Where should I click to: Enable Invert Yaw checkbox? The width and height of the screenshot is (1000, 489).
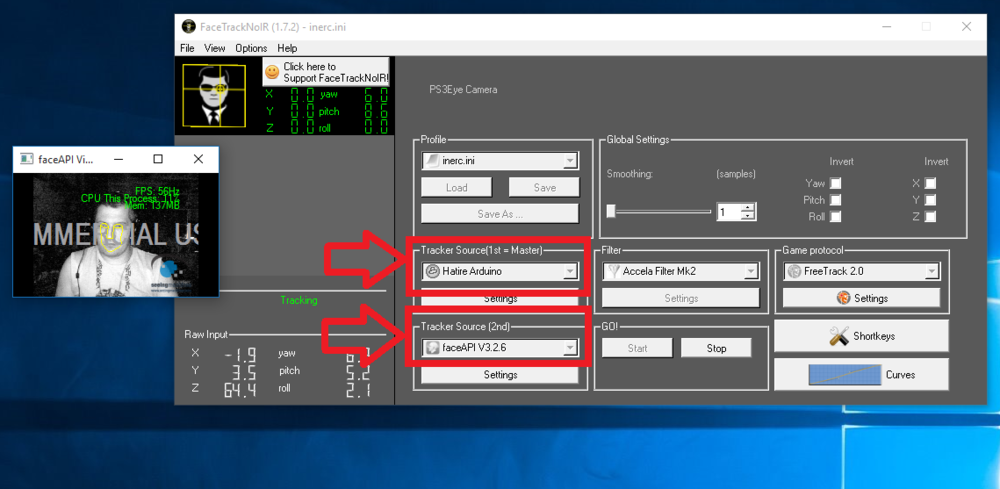[835, 183]
